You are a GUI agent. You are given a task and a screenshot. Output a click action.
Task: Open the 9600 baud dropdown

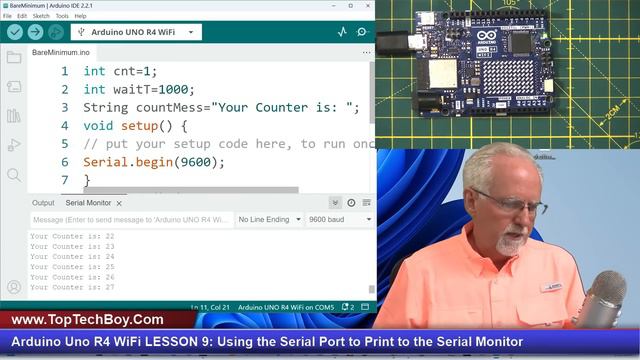[x=340, y=220]
